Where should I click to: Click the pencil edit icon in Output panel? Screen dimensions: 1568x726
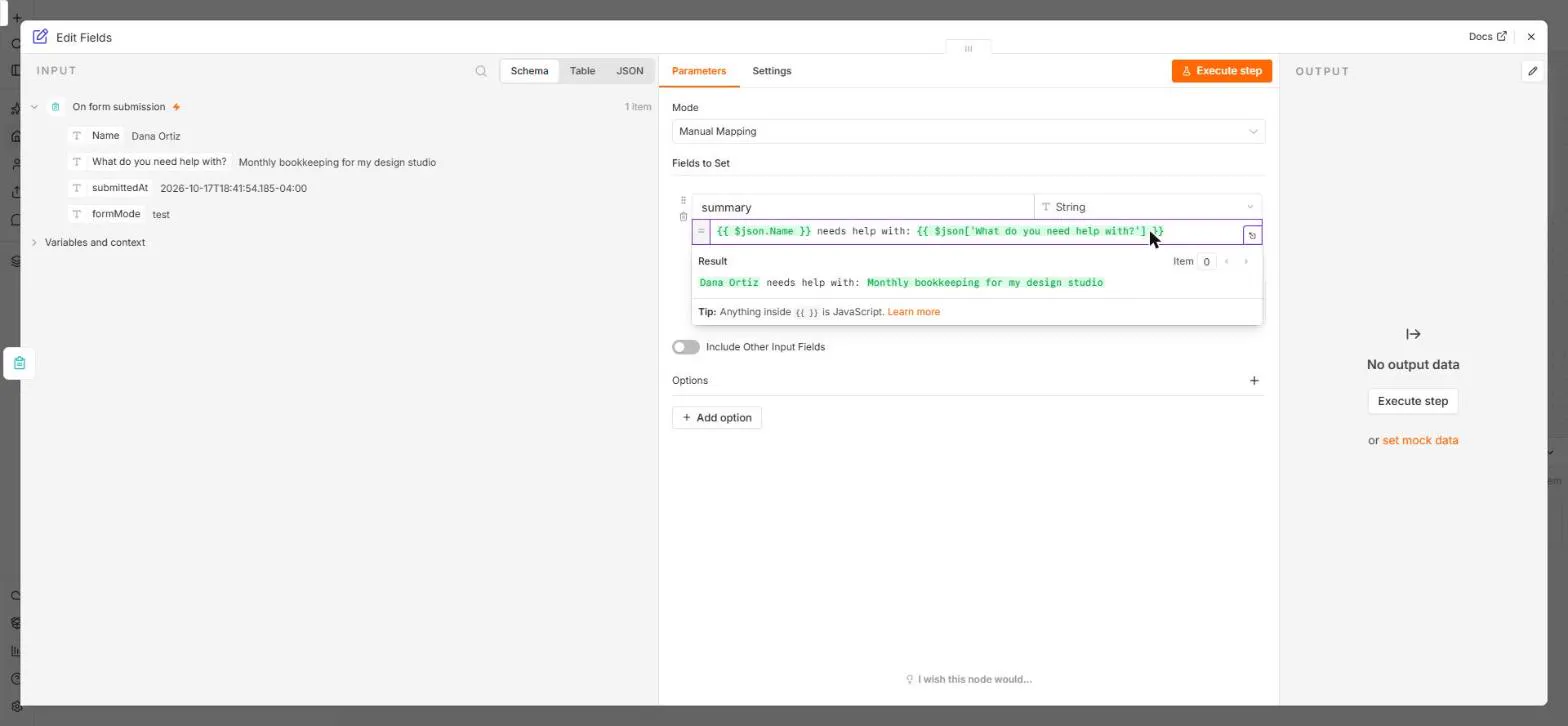[x=1532, y=71]
